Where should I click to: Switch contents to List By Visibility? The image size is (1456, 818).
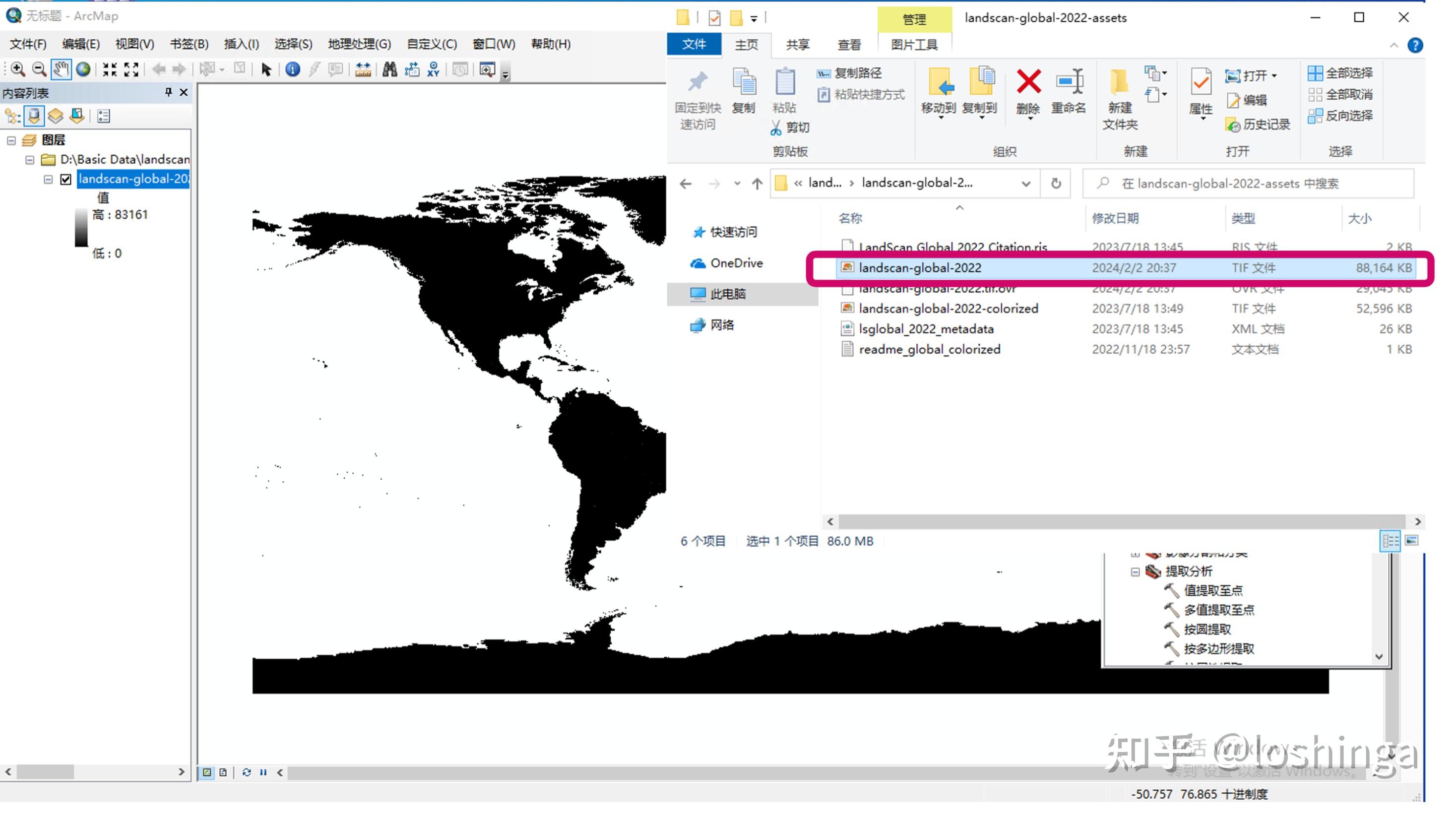56,117
